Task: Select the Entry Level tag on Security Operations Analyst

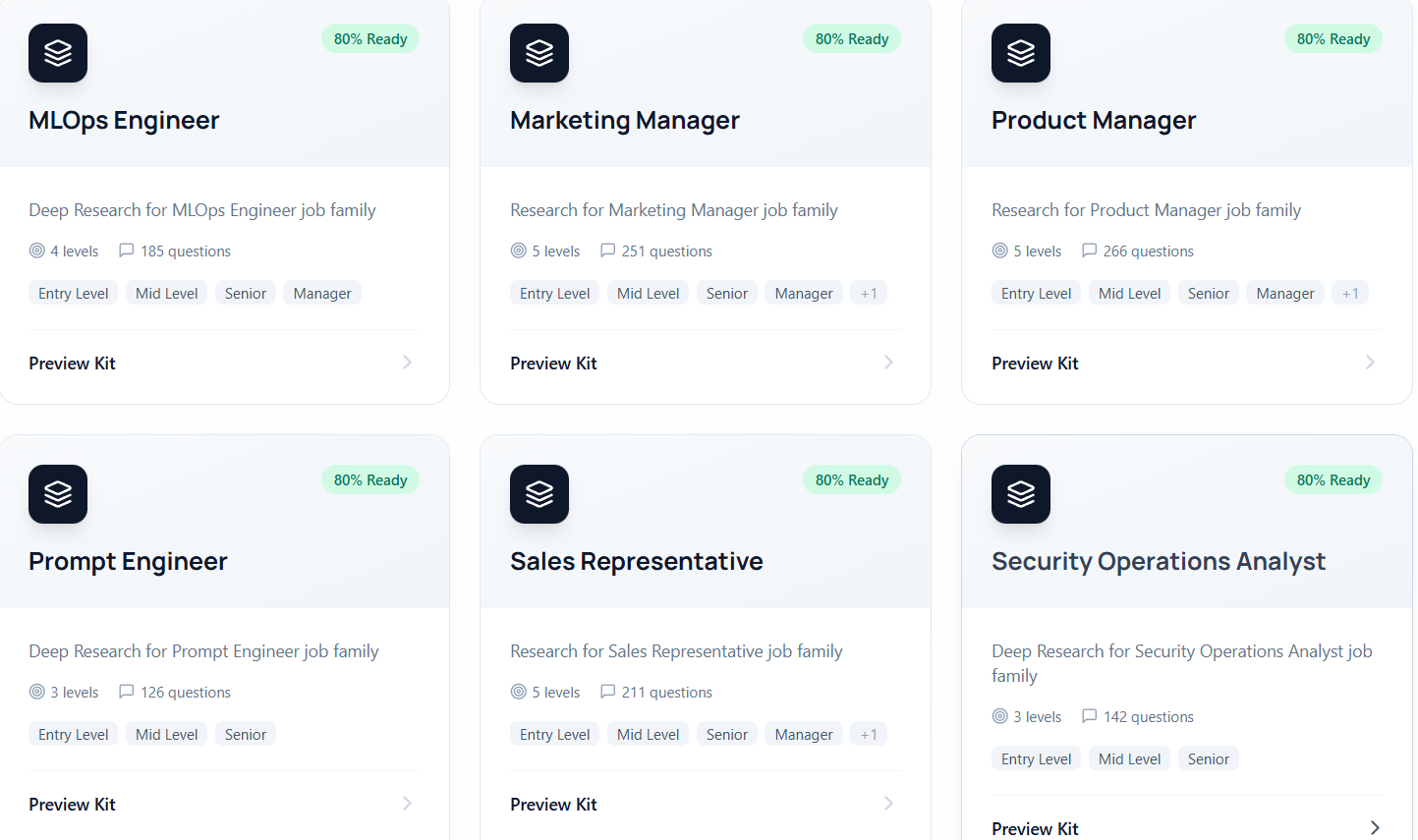Action: pyautogui.click(x=1036, y=757)
